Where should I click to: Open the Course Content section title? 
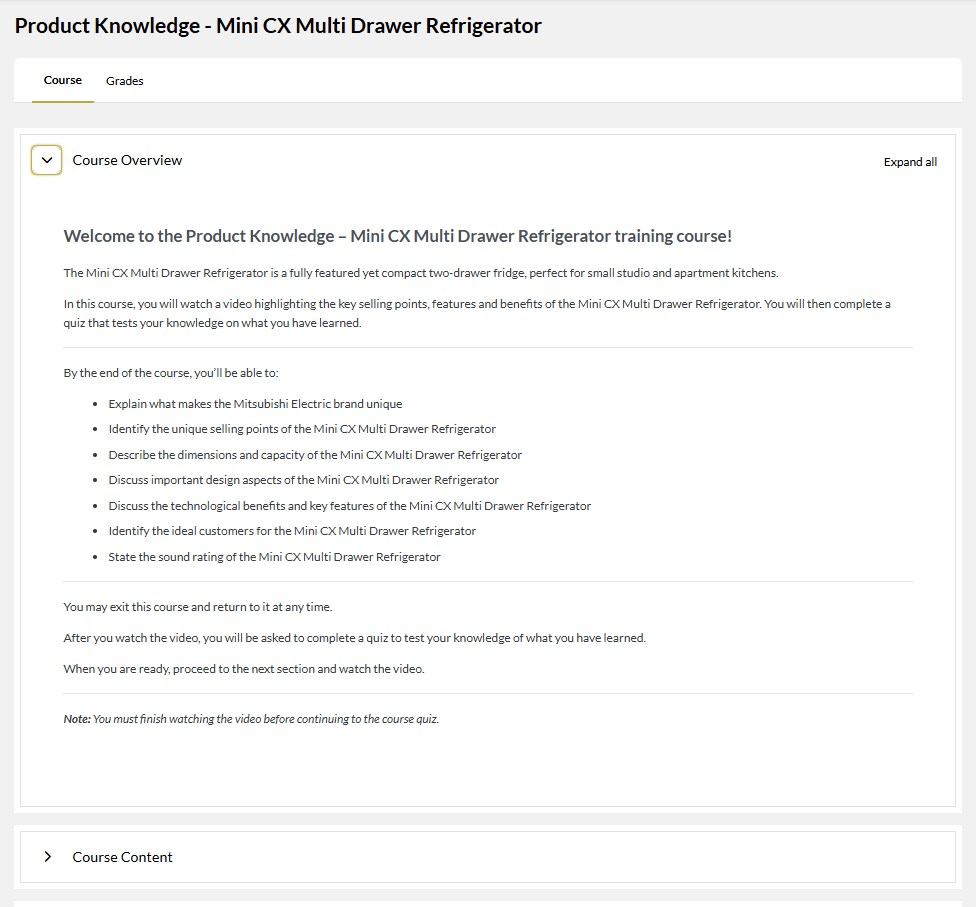(x=123, y=857)
